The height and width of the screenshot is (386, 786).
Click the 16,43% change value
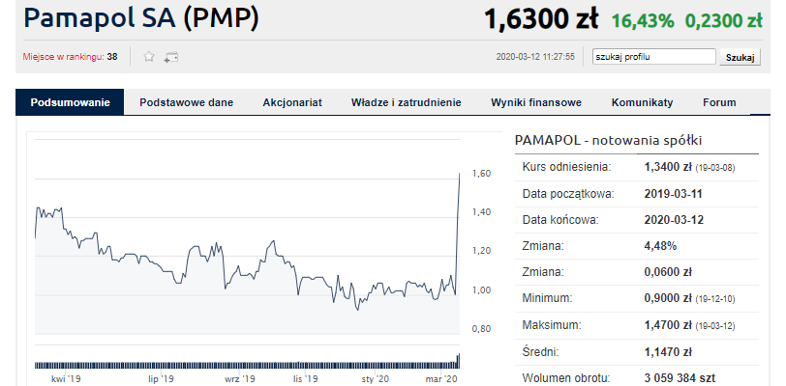tap(643, 21)
